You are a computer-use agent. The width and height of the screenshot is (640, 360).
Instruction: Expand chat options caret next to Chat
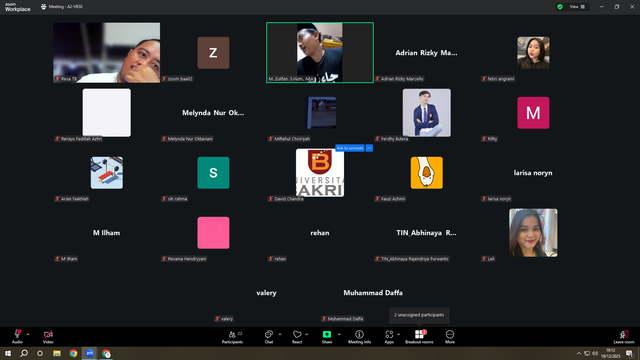tap(280, 335)
